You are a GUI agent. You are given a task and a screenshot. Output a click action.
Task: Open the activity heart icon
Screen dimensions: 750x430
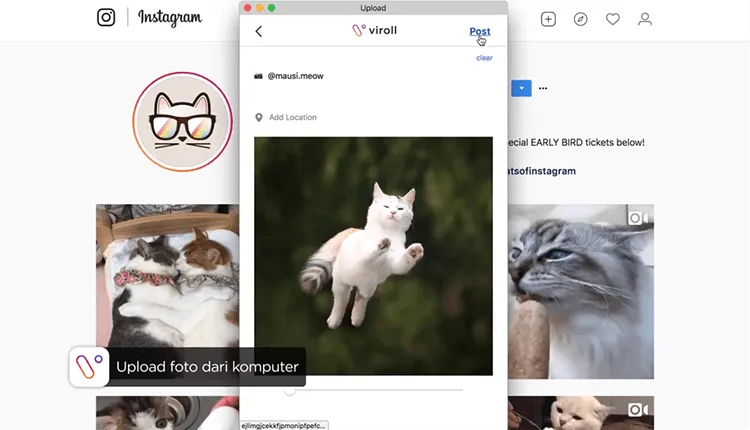613,19
